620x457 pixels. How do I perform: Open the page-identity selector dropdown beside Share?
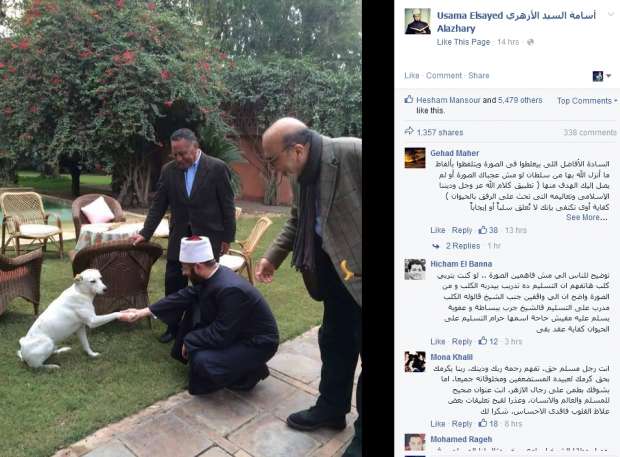(x=601, y=76)
